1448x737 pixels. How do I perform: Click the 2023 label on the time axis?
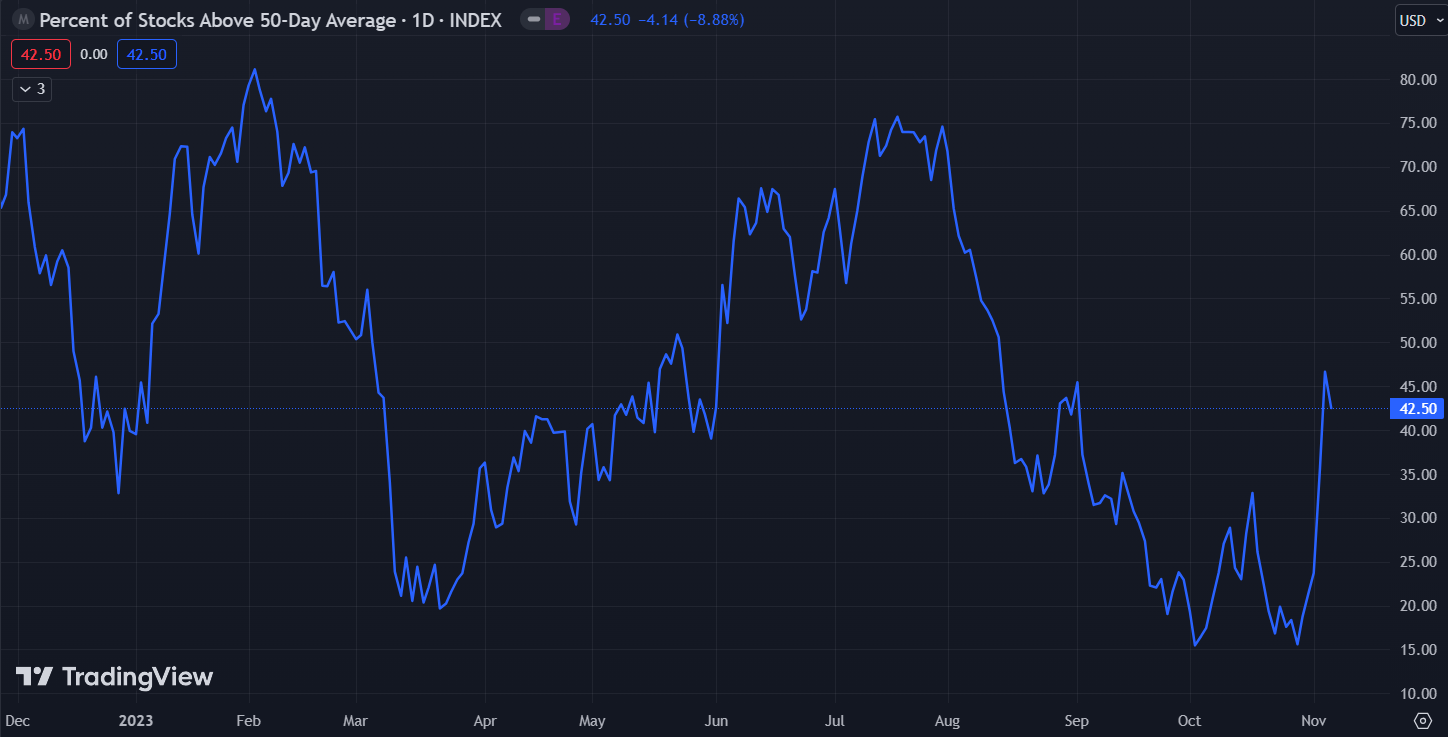point(134,720)
